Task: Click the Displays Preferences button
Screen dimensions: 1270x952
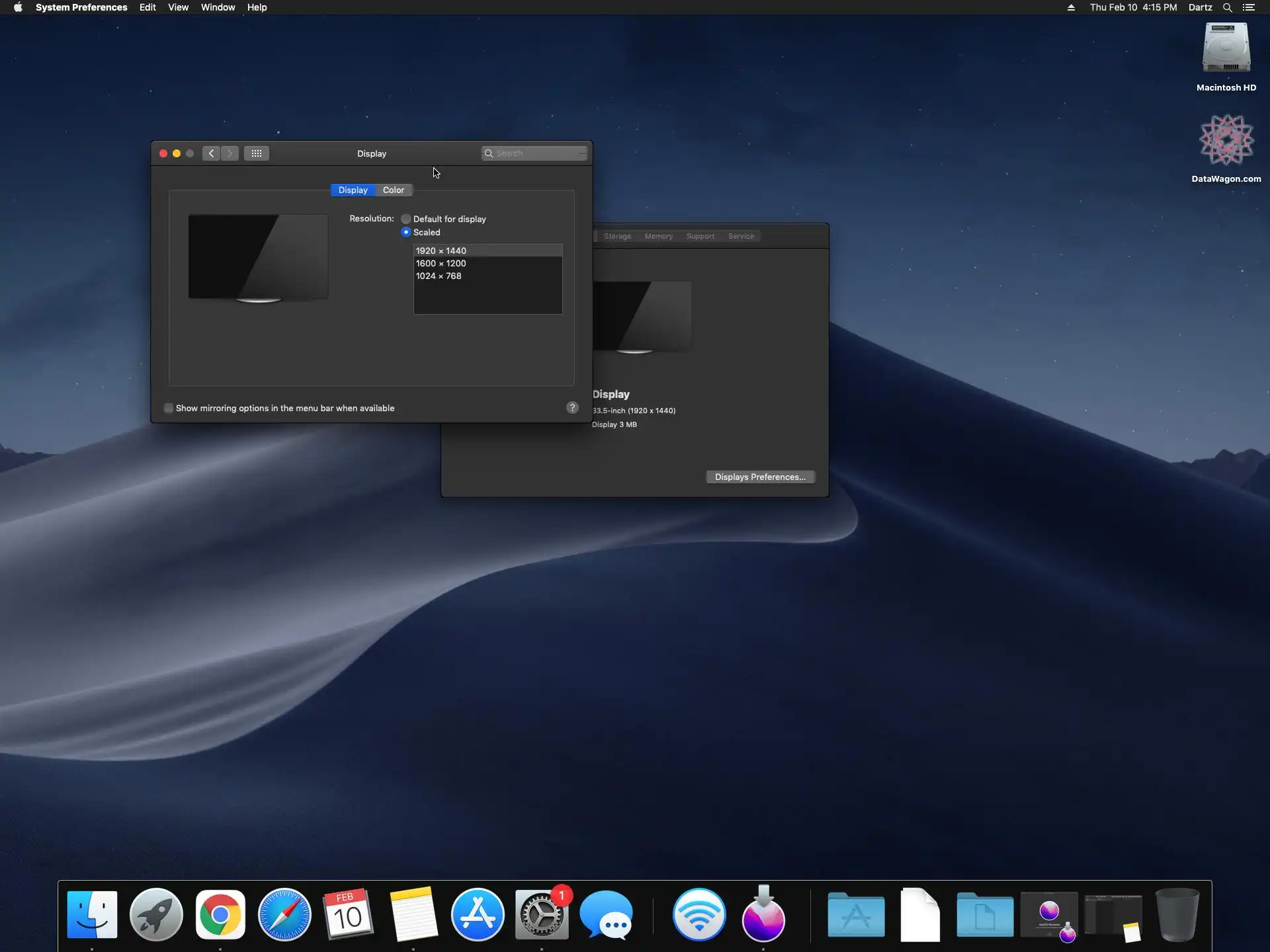Action: pos(760,477)
